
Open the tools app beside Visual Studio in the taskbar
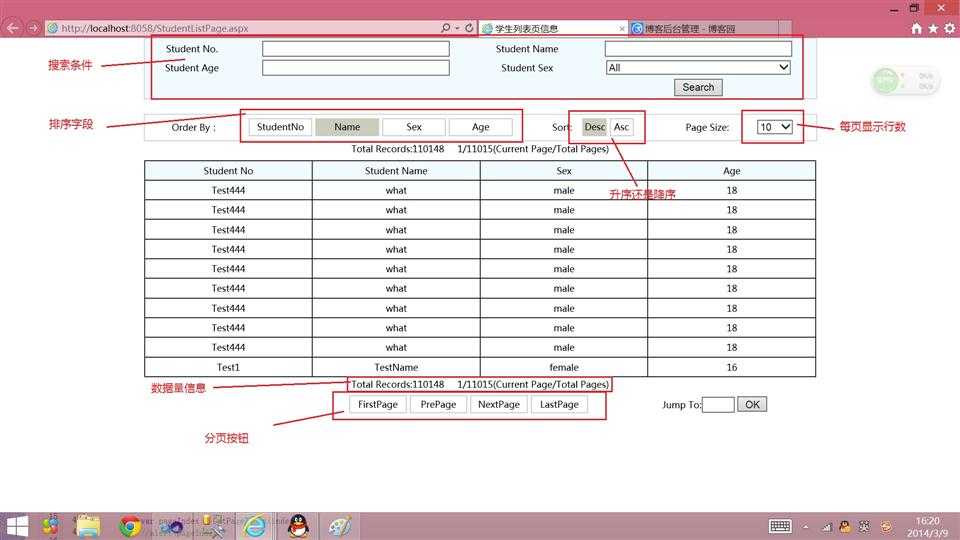213,526
